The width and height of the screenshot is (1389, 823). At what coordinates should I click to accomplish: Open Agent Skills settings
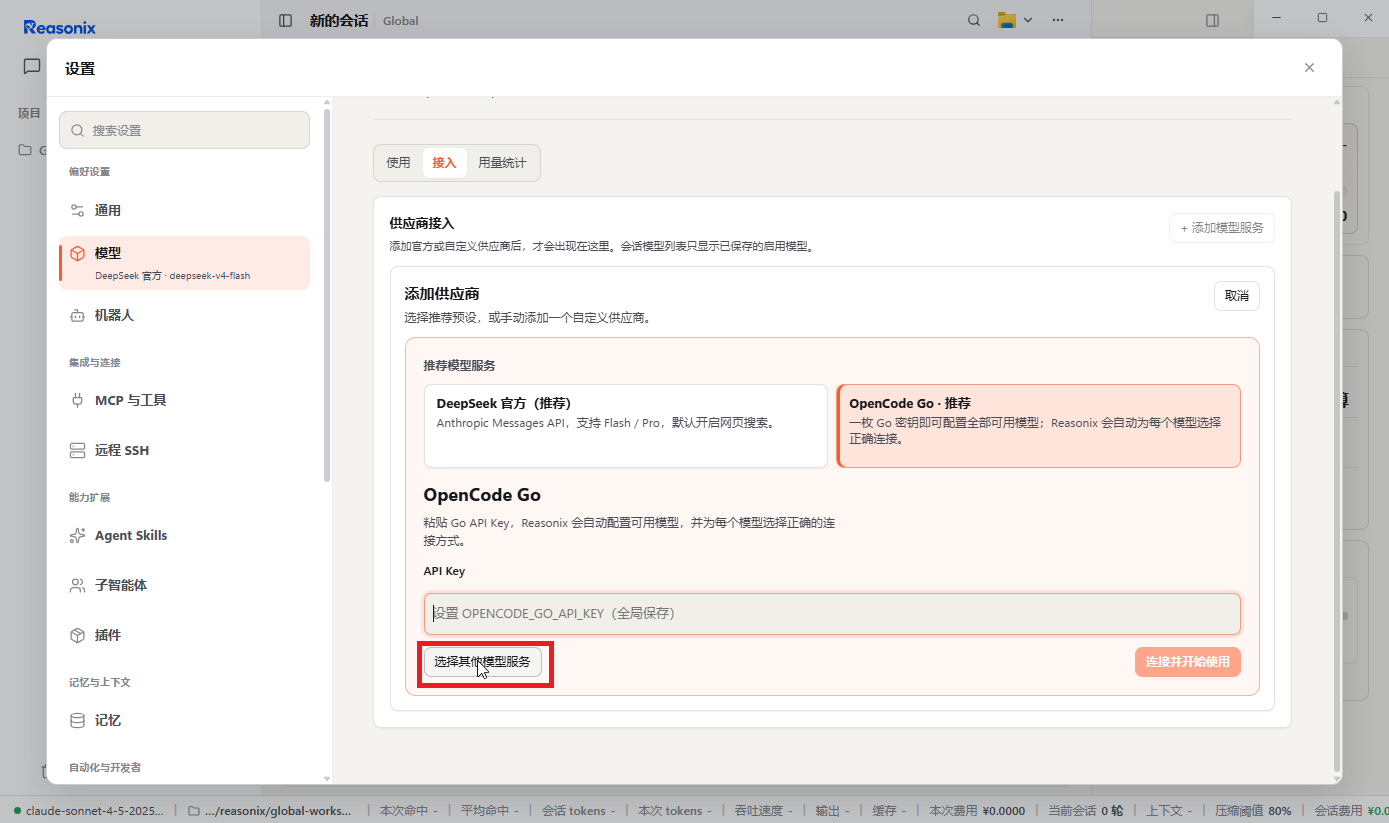[x=184, y=535]
